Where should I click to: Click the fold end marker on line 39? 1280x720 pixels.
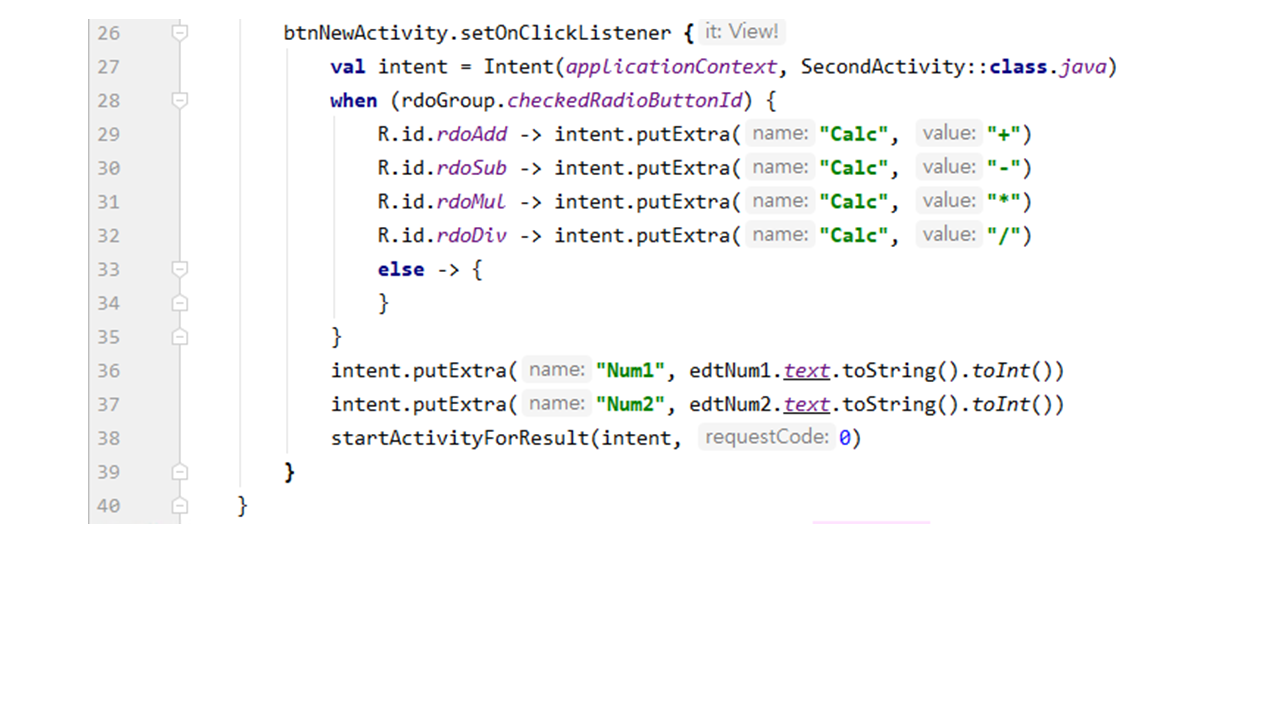tap(180, 472)
